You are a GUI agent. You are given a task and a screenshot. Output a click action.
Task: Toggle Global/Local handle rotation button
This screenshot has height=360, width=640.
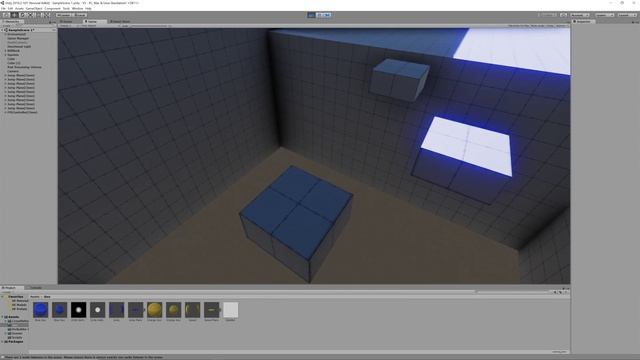point(80,15)
